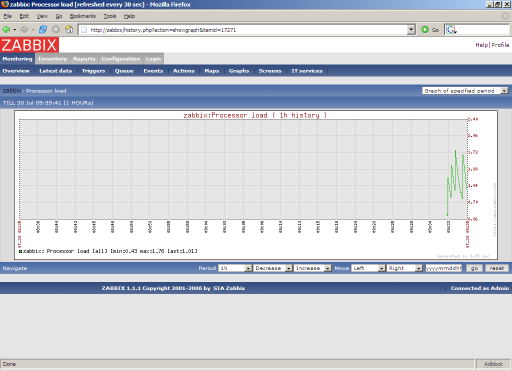The image size is (512, 371).
Task: Open the Move Left dropdown
Action: pos(368,268)
